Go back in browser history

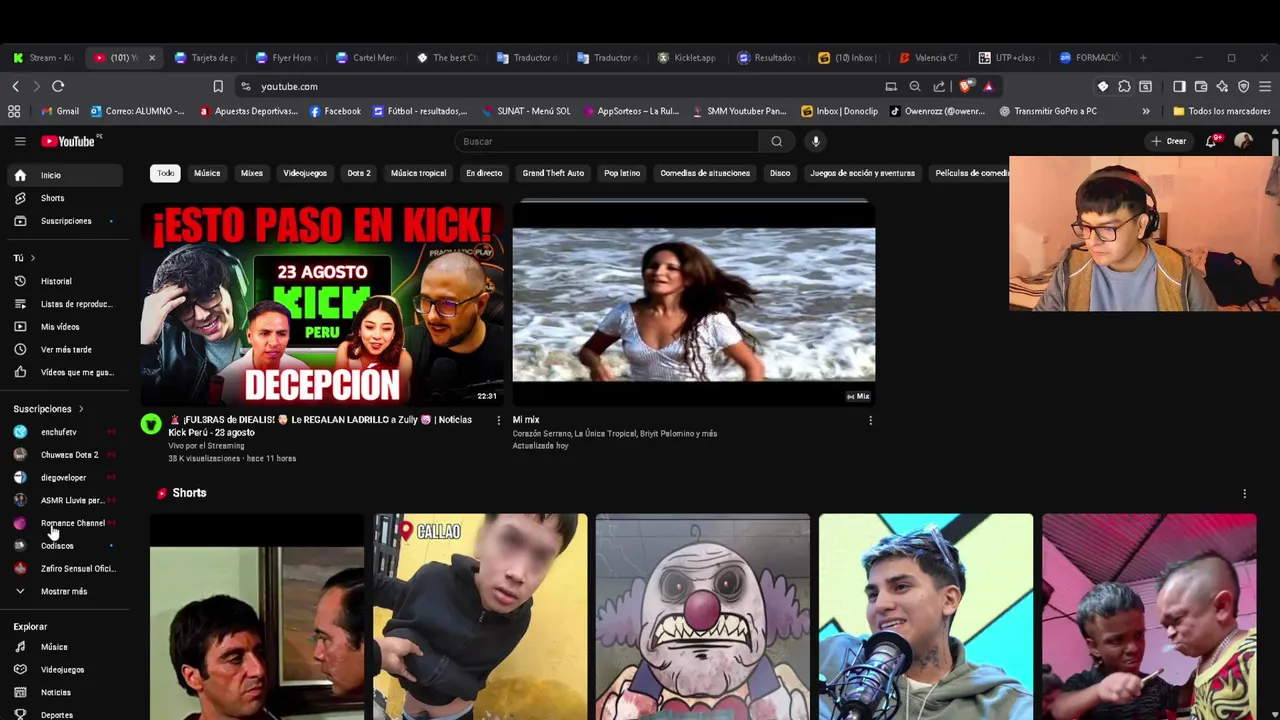point(15,86)
